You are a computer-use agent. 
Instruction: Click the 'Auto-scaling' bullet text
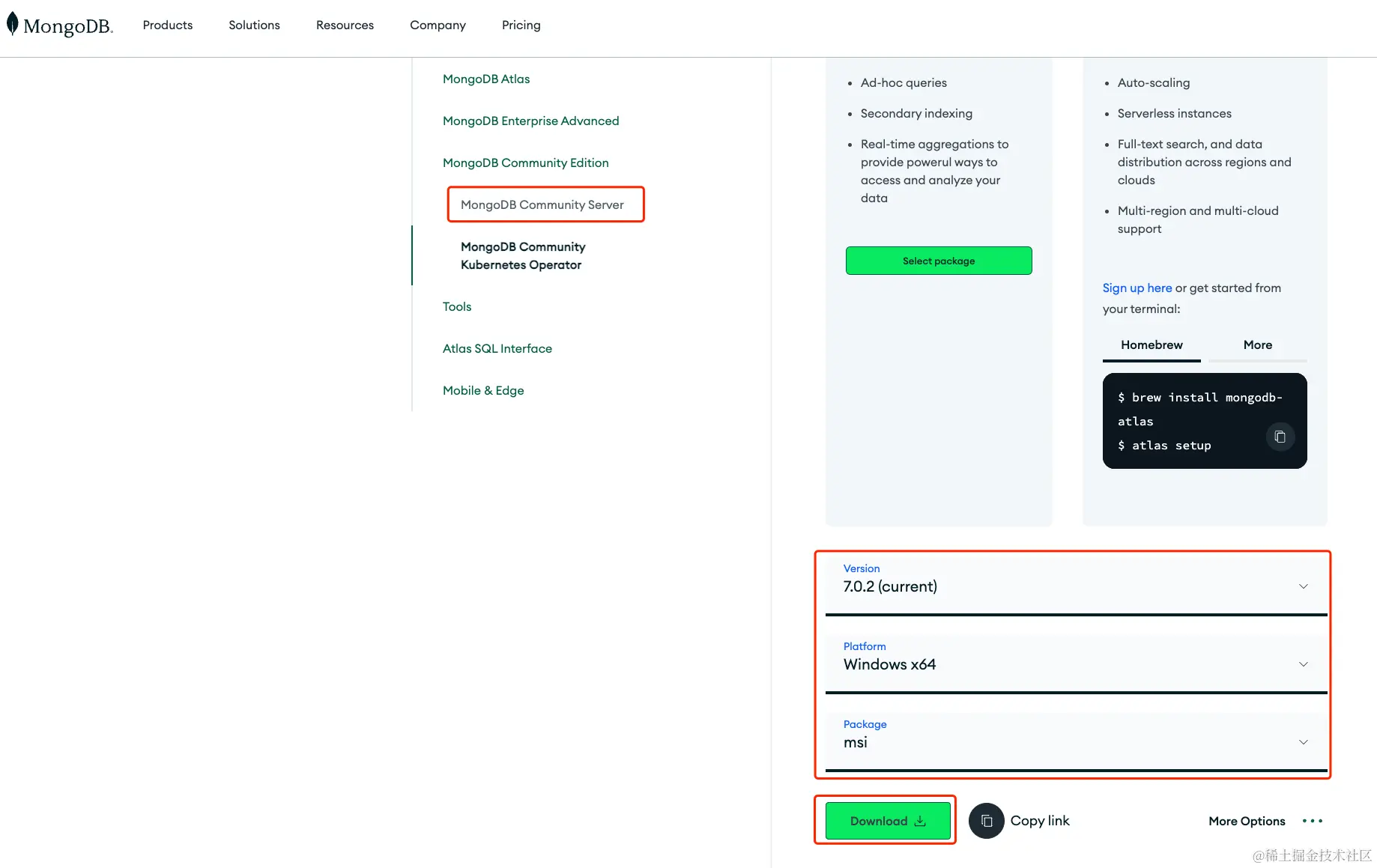click(1154, 82)
